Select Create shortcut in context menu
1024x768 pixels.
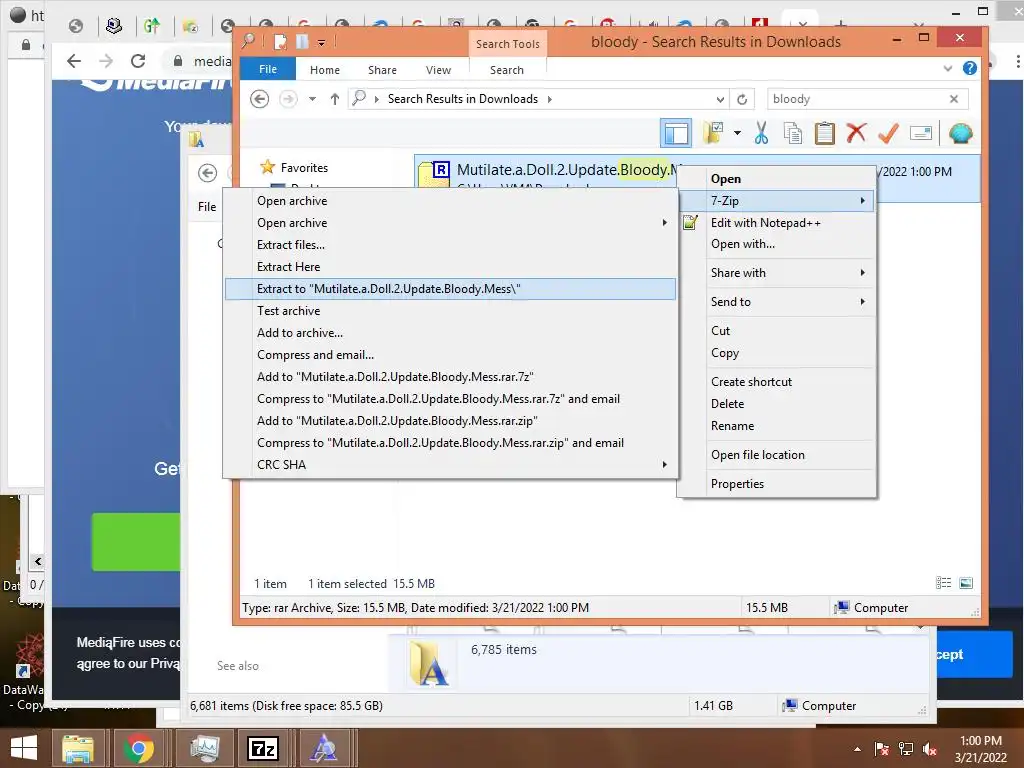click(776, 382)
